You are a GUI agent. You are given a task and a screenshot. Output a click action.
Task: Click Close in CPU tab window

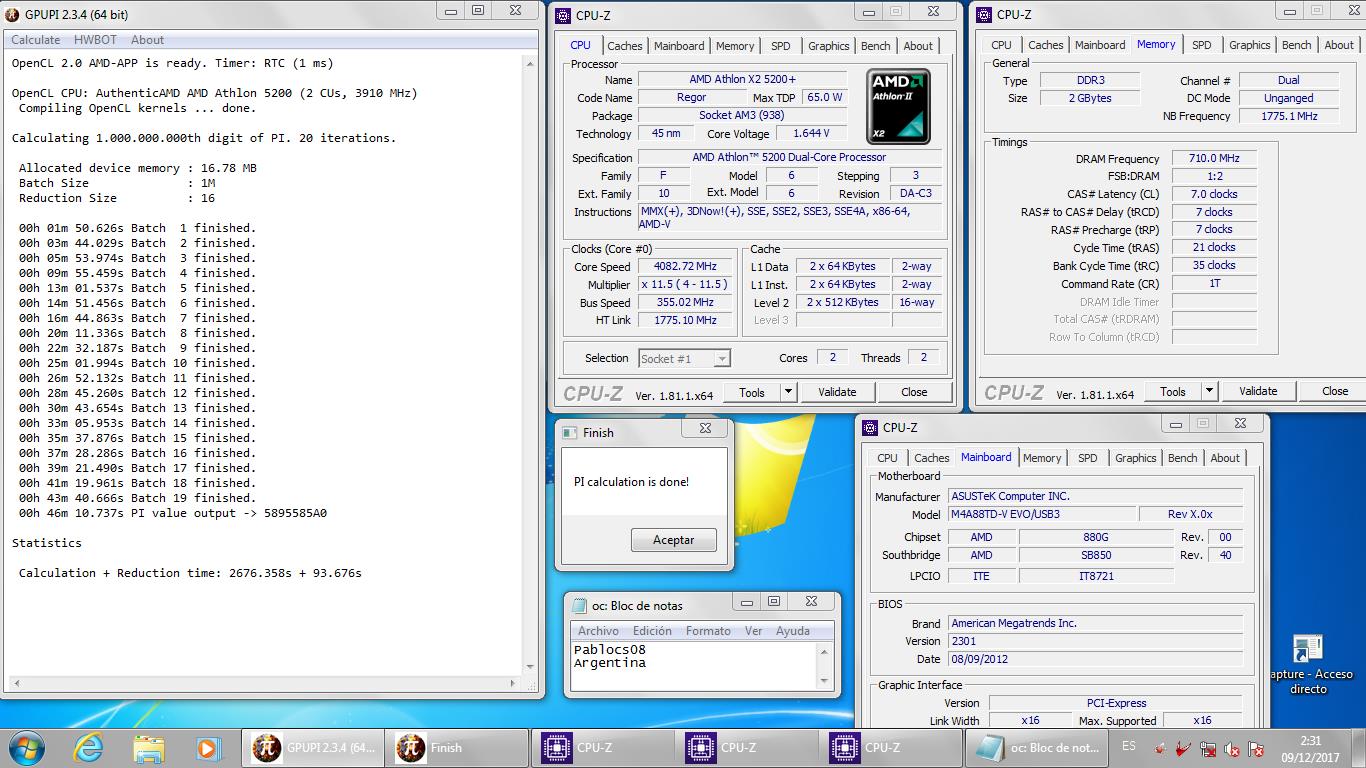point(914,392)
